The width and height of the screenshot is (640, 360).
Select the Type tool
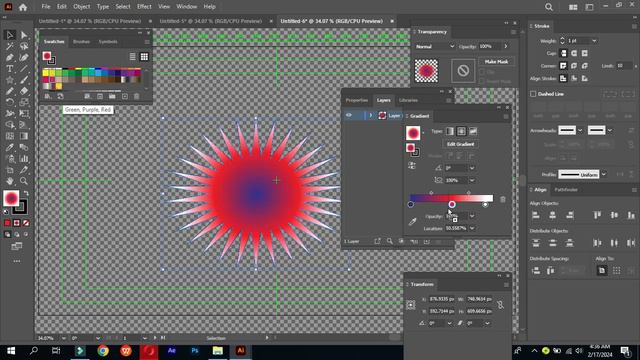pyautogui.click(x=10, y=69)
